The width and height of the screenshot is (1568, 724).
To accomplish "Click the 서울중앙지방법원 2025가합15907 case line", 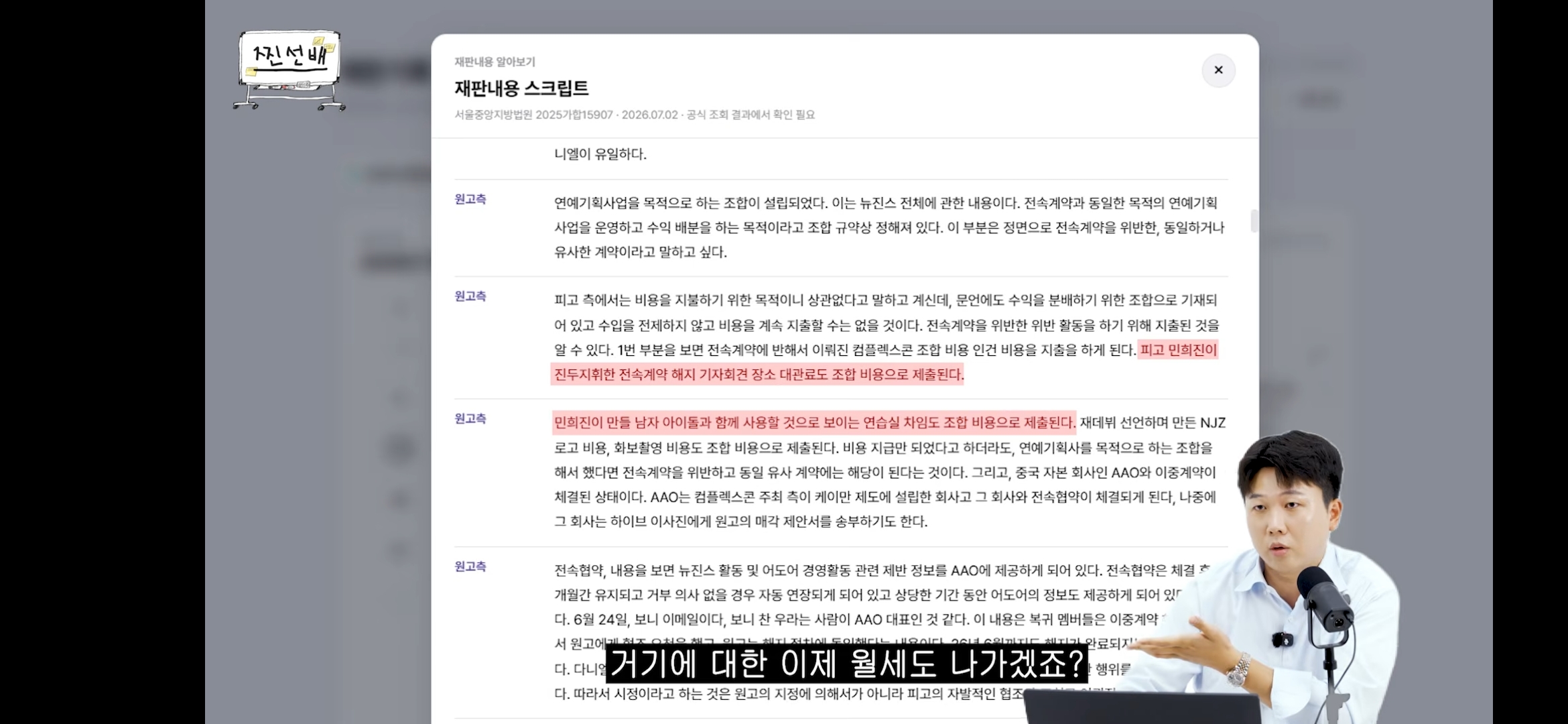I will click(x=635, y=115).
